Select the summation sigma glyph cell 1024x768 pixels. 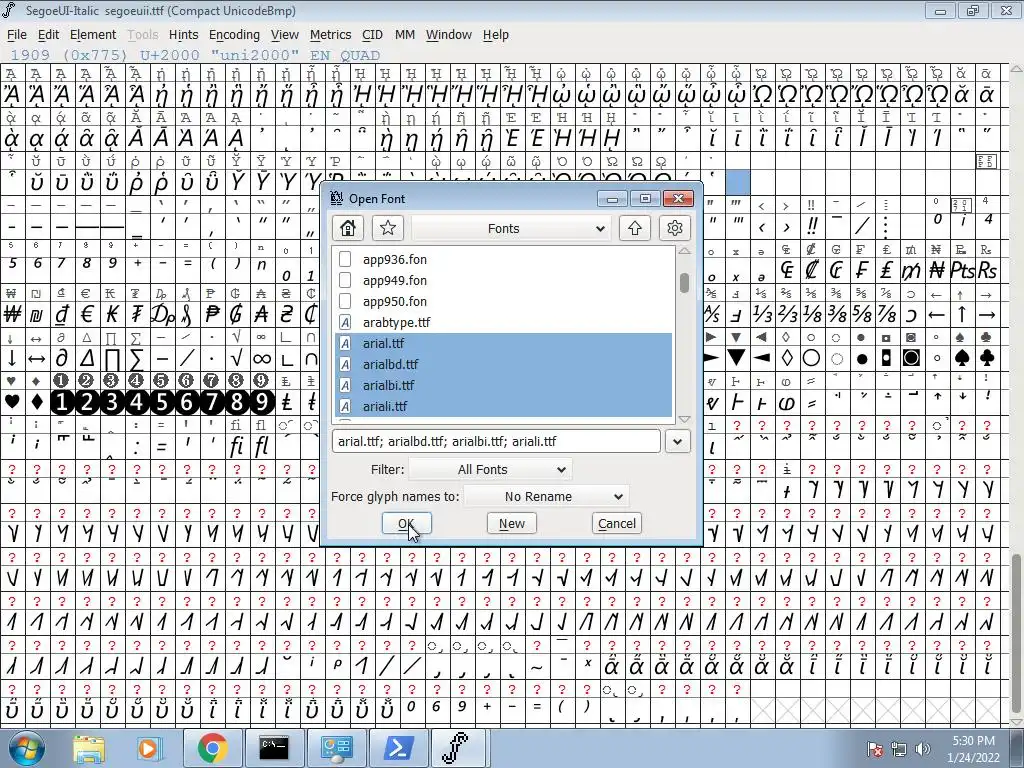(136, 359)
